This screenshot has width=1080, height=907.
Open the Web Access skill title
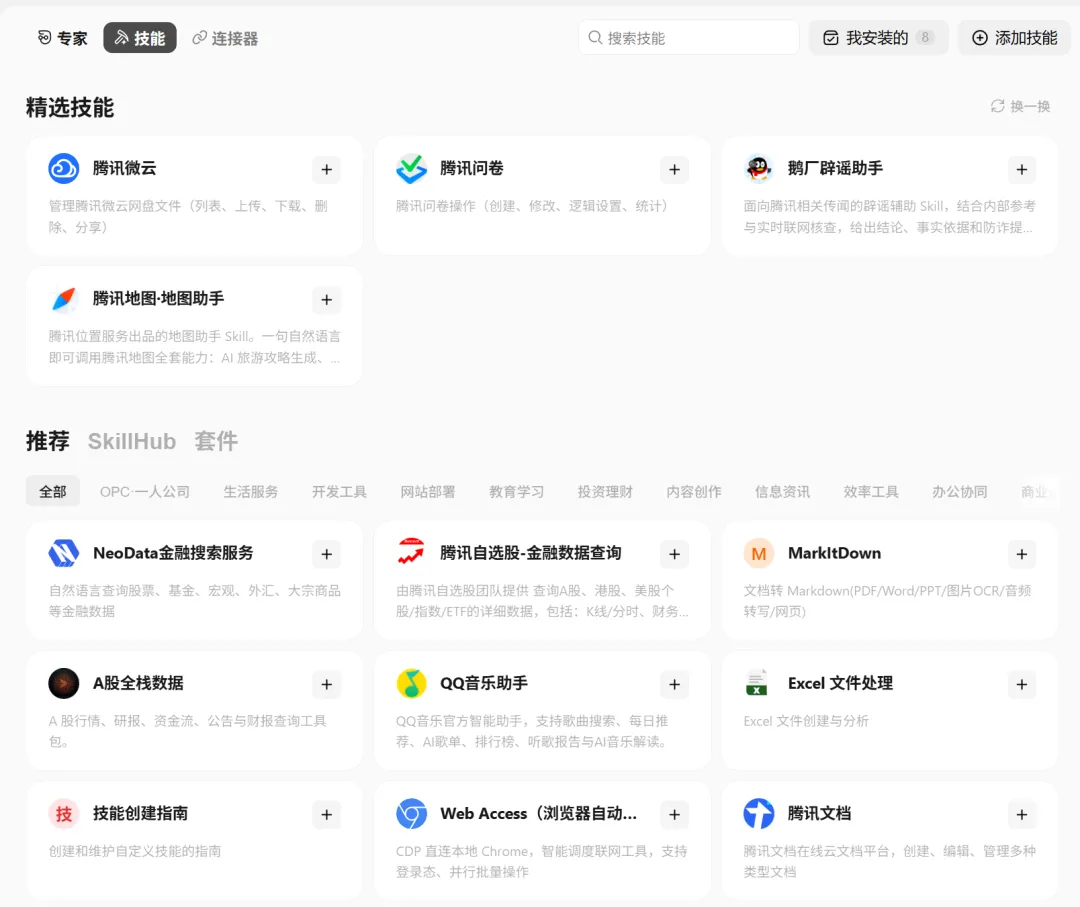pos(539,813)
